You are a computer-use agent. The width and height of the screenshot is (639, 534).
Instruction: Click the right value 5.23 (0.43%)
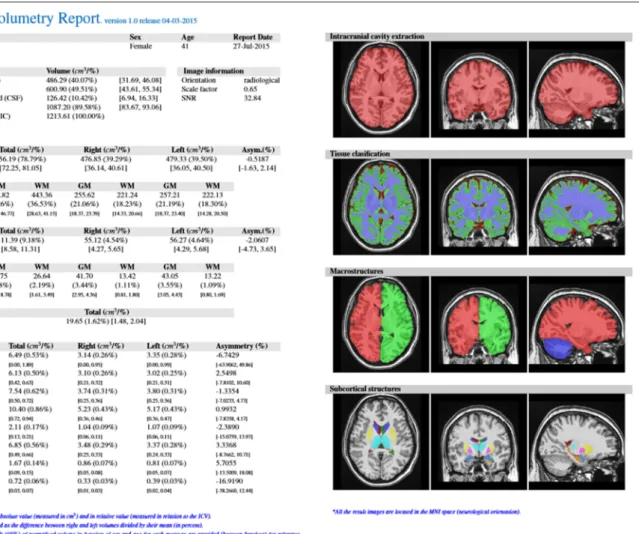(x=97, y=409)
